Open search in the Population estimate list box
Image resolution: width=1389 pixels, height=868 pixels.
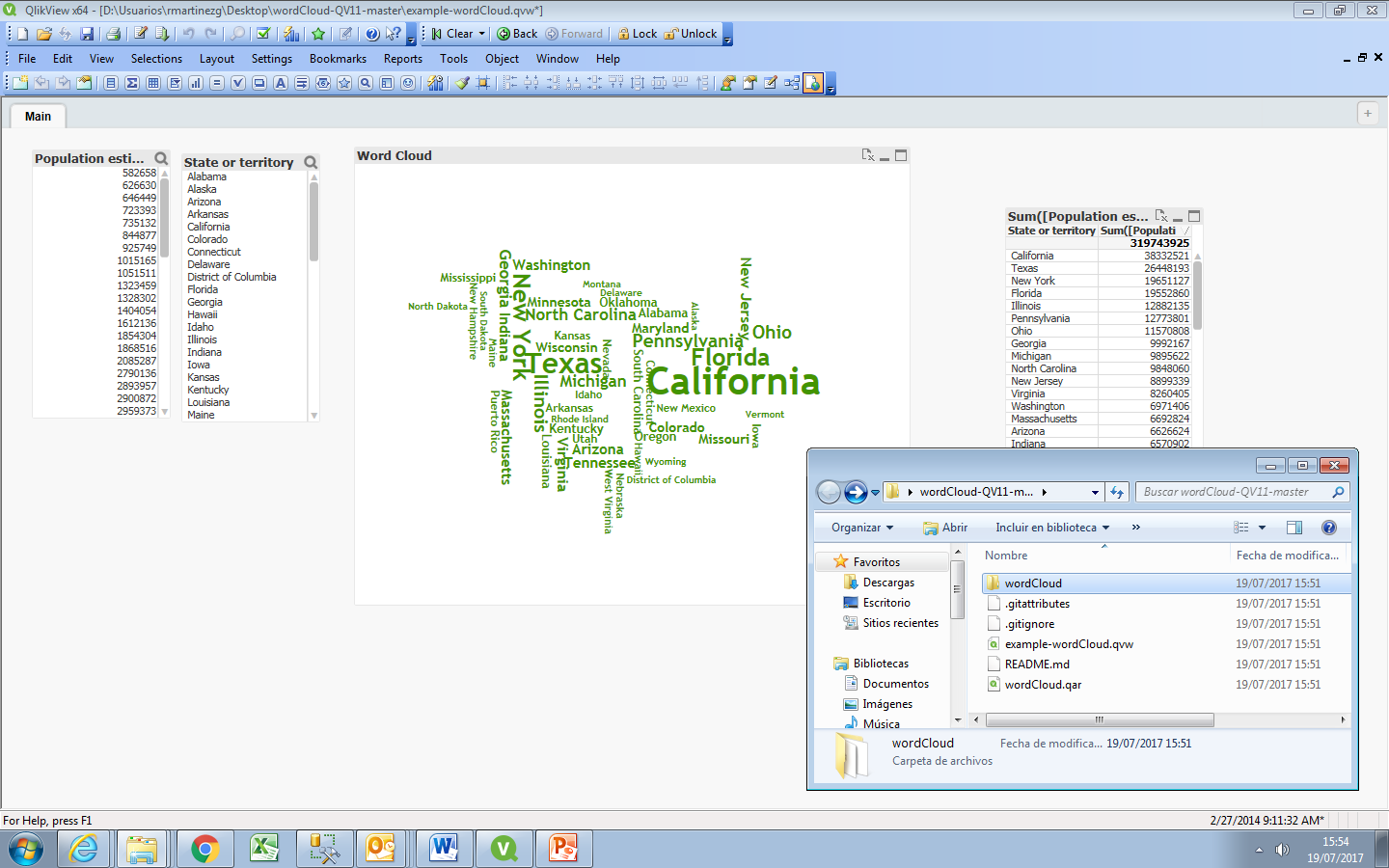(x=161, y=158)
